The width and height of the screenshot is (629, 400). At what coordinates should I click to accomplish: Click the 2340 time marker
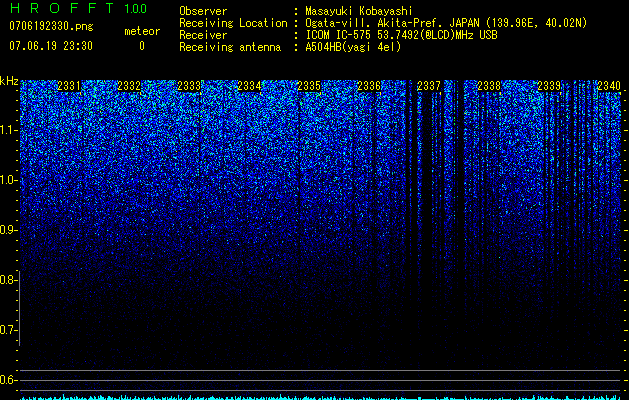[x=609, y=86]
